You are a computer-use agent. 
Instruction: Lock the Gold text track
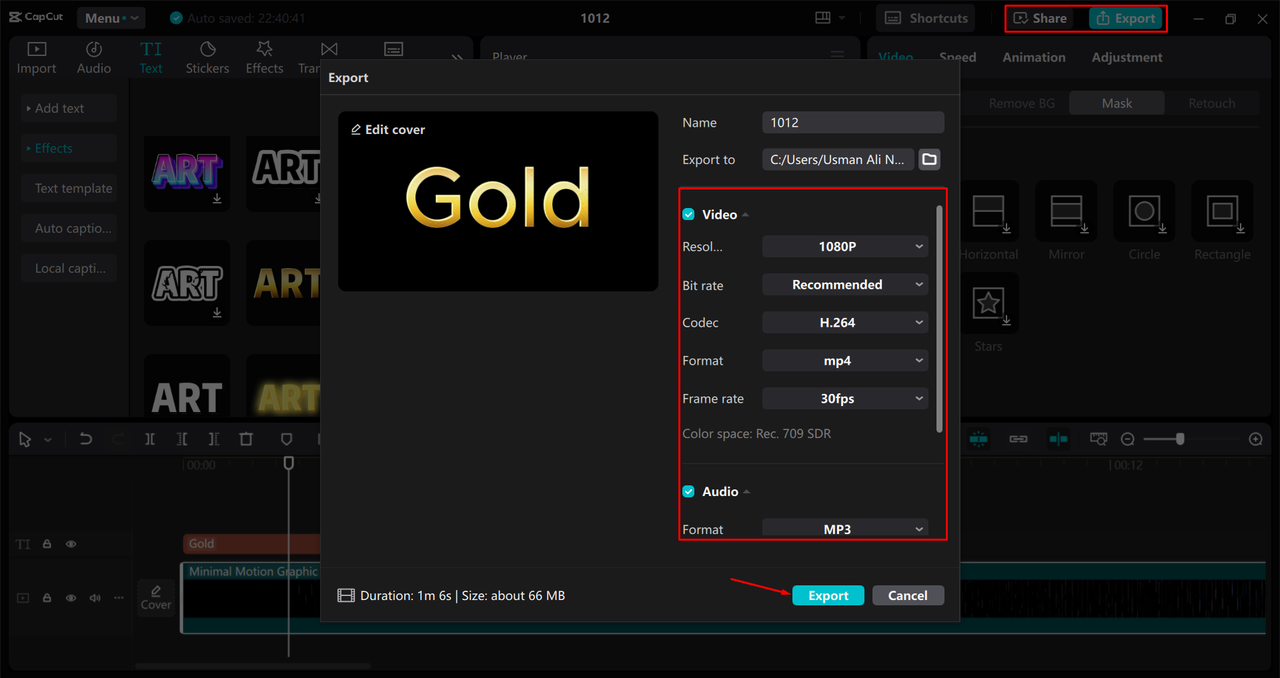click(x=47, y=544)
